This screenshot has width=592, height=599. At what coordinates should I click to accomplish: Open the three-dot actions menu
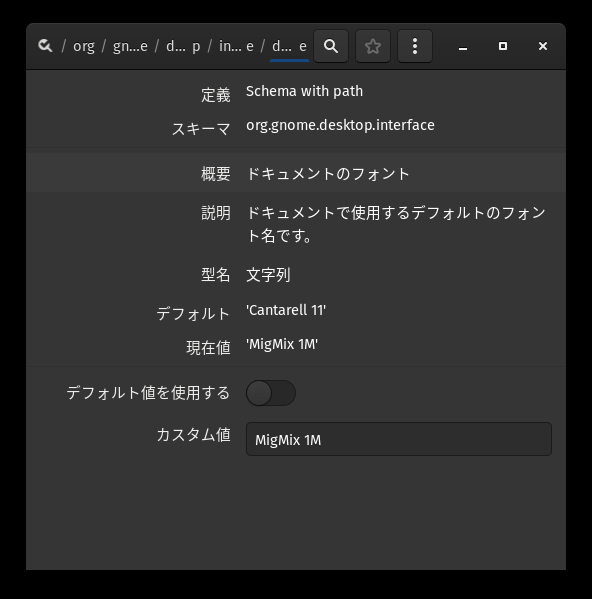click(415, 46)
